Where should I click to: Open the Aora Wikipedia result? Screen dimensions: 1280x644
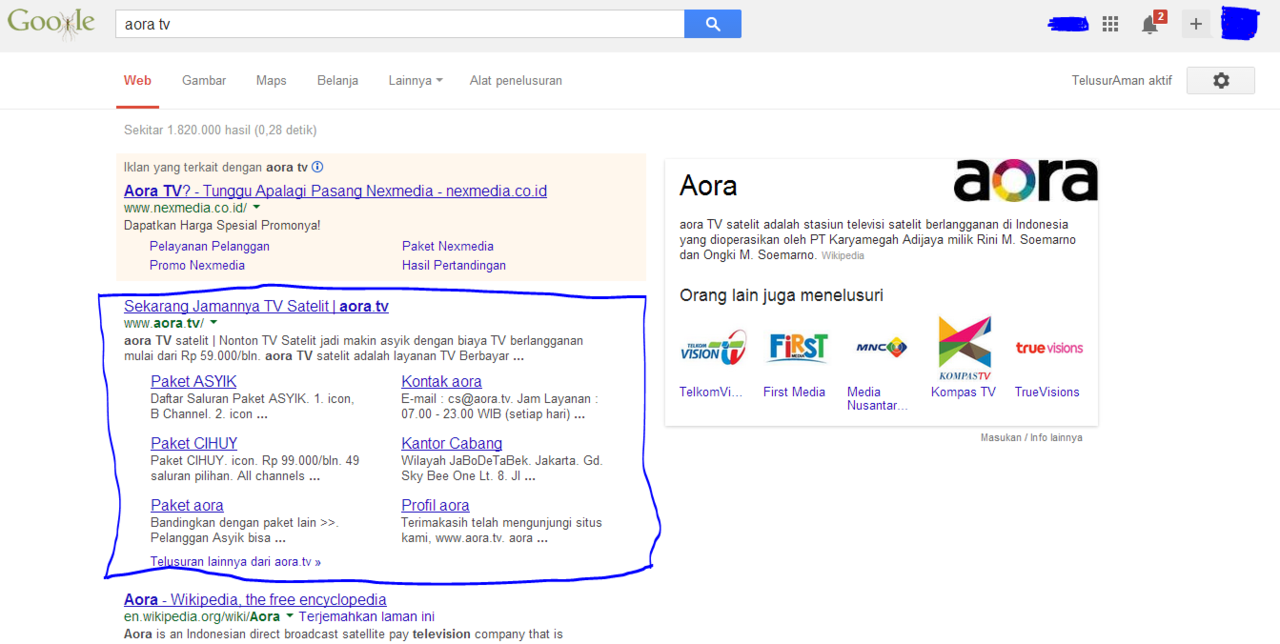255,600
